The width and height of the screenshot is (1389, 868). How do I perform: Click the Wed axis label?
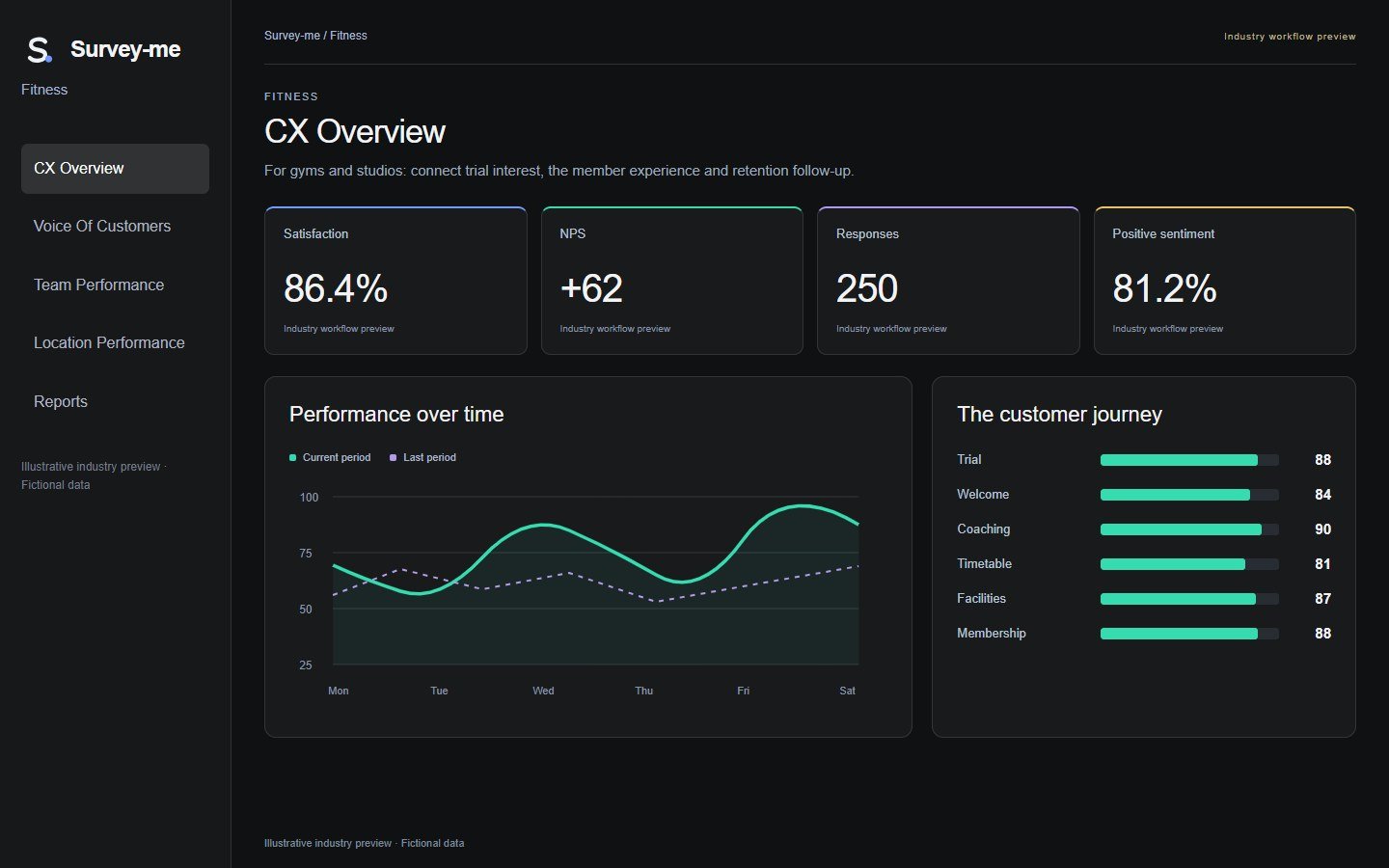(x=543, y=691)
